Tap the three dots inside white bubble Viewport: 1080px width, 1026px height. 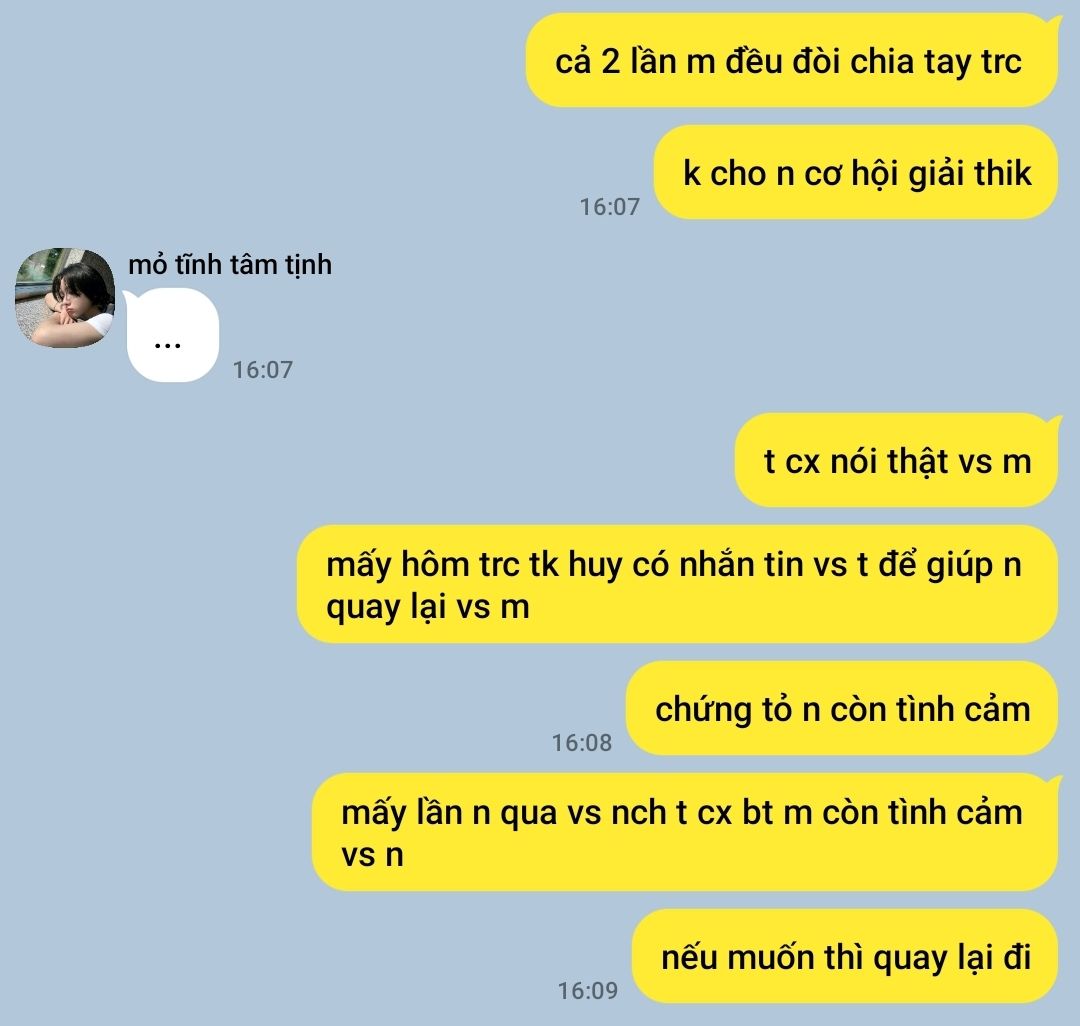click(167, 346)
